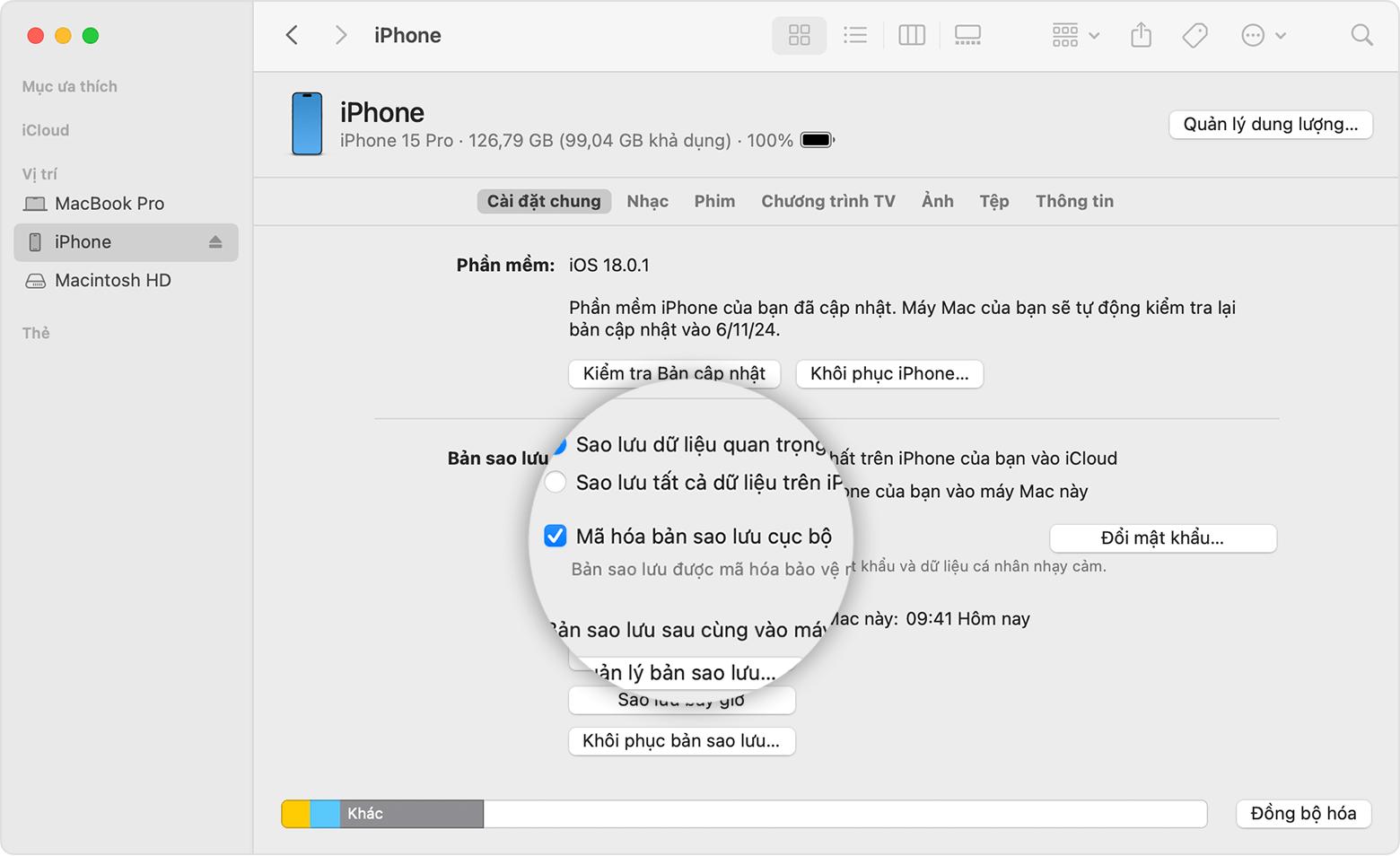This screenshot has width=1400, height=856.
Task: Click the iOS 18.0.1 version text
Action: tap(609, 265)
